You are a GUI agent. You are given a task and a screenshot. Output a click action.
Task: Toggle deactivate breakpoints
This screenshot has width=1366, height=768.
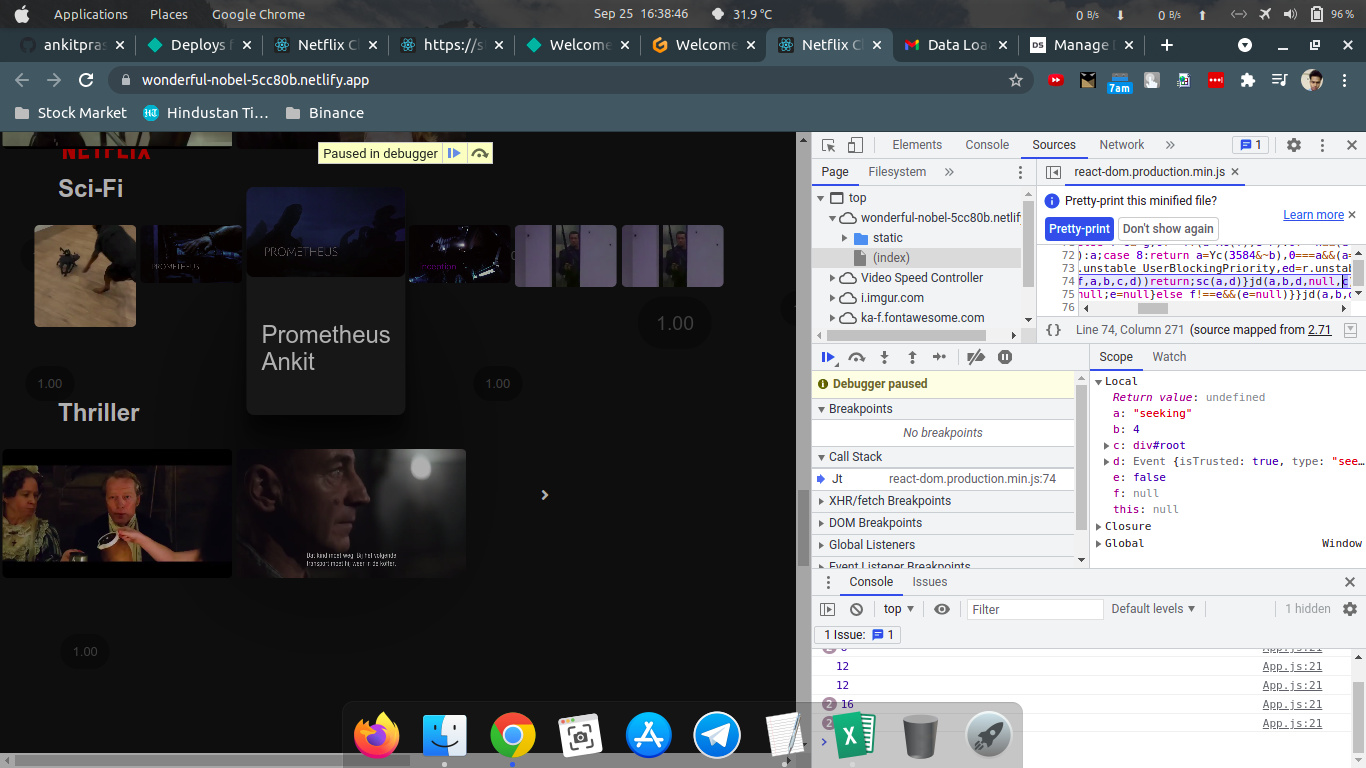point(977,357)
